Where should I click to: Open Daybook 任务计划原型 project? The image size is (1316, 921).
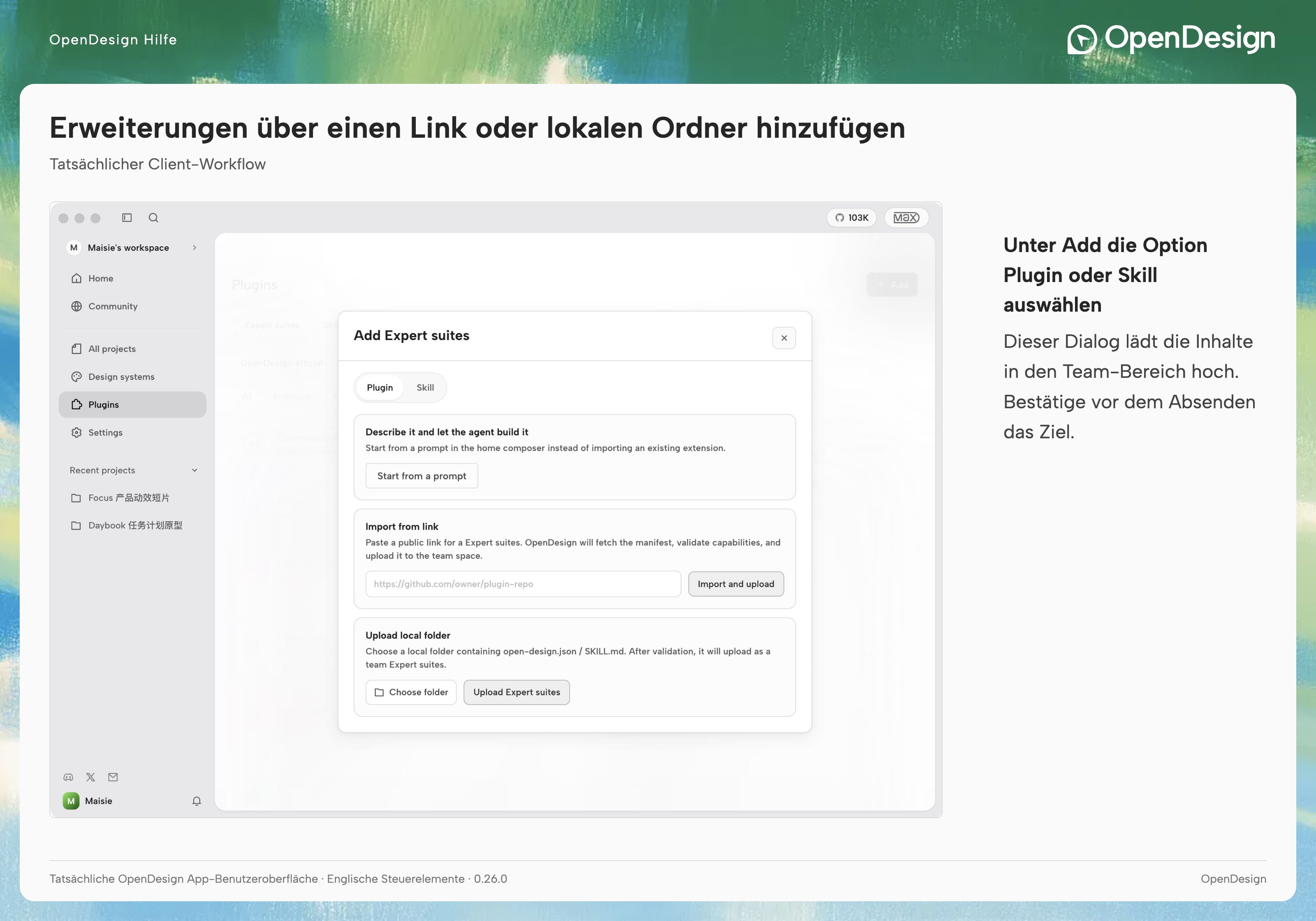click(x=132, y=525)
